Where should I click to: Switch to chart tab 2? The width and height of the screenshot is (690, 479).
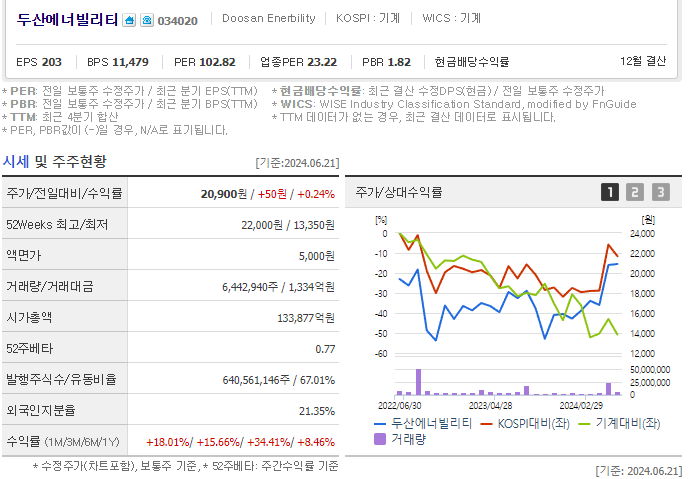coord(635,192)
